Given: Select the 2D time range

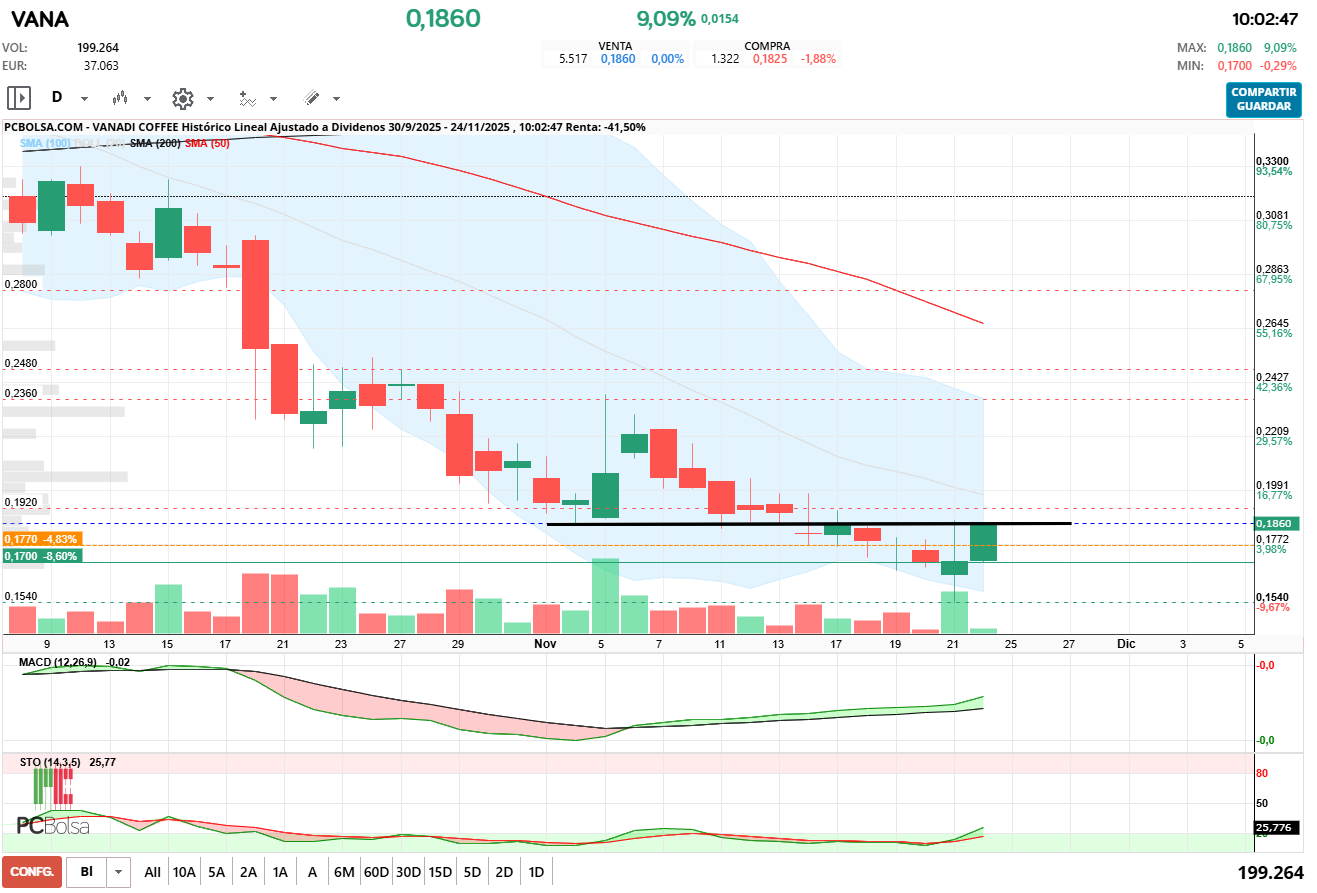Looking at the screenshot, I should 504,872.
